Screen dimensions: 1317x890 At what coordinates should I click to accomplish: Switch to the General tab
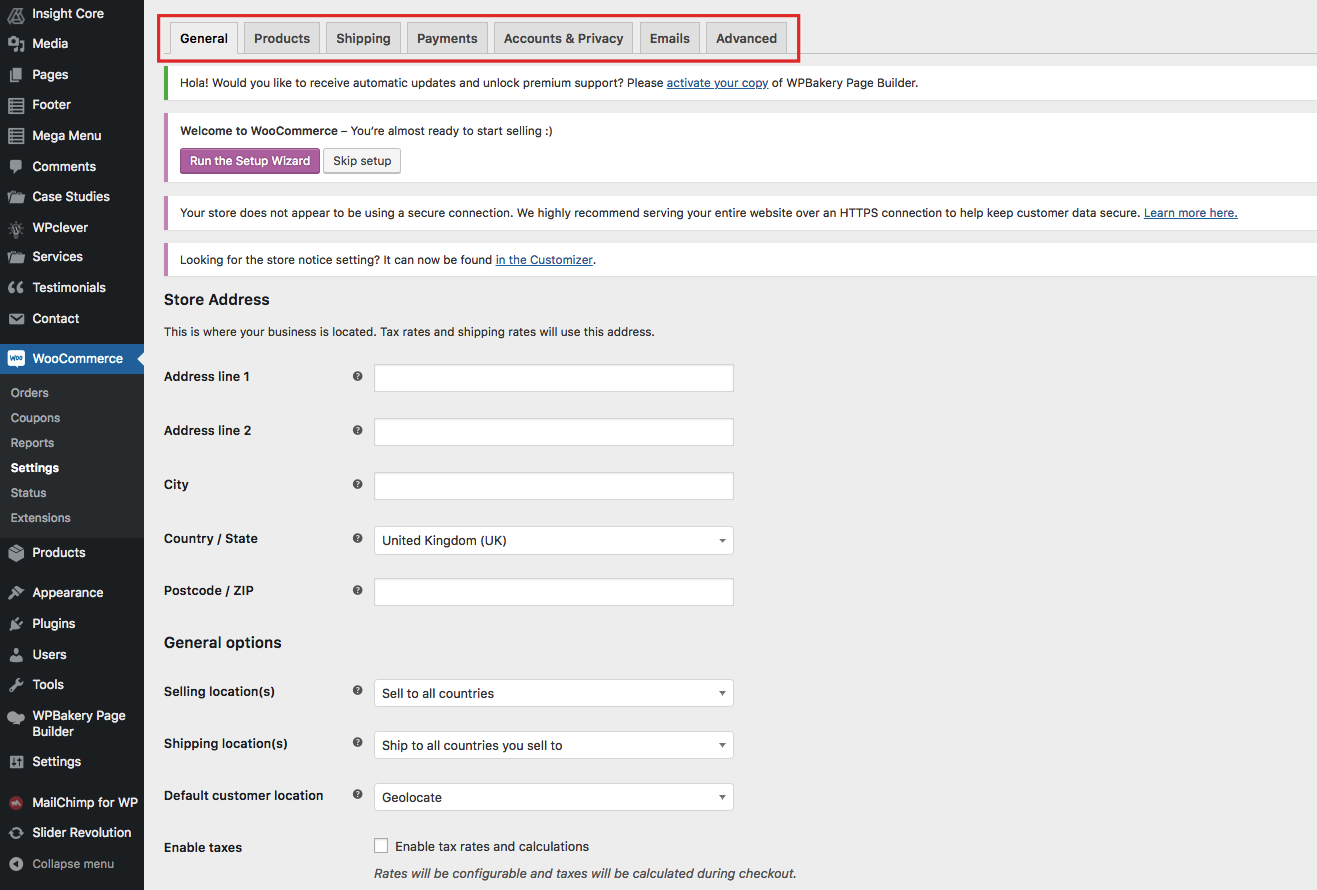204,38
